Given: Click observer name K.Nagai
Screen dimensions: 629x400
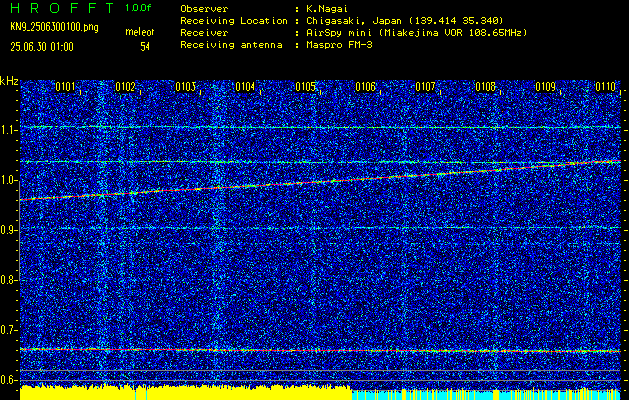Looking at the screenshot, I should 329,8.
